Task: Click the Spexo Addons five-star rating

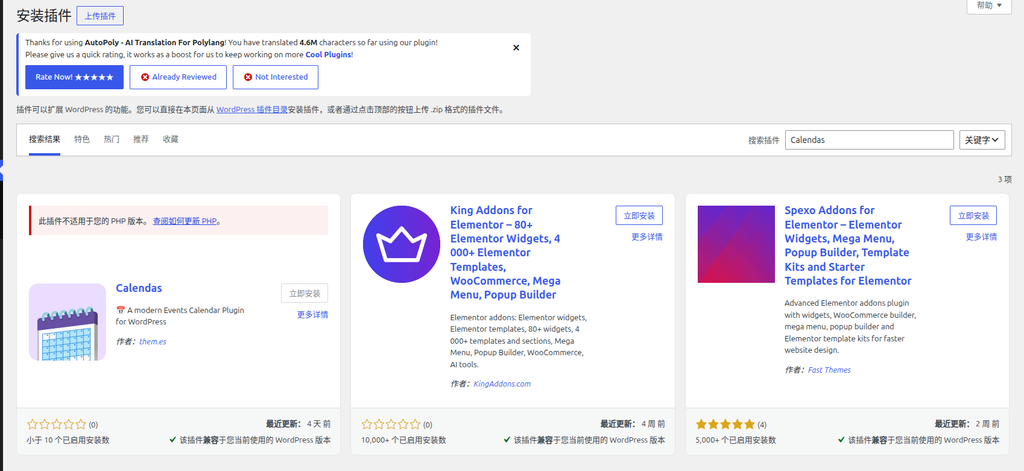Action: click(x=726, y=424)
